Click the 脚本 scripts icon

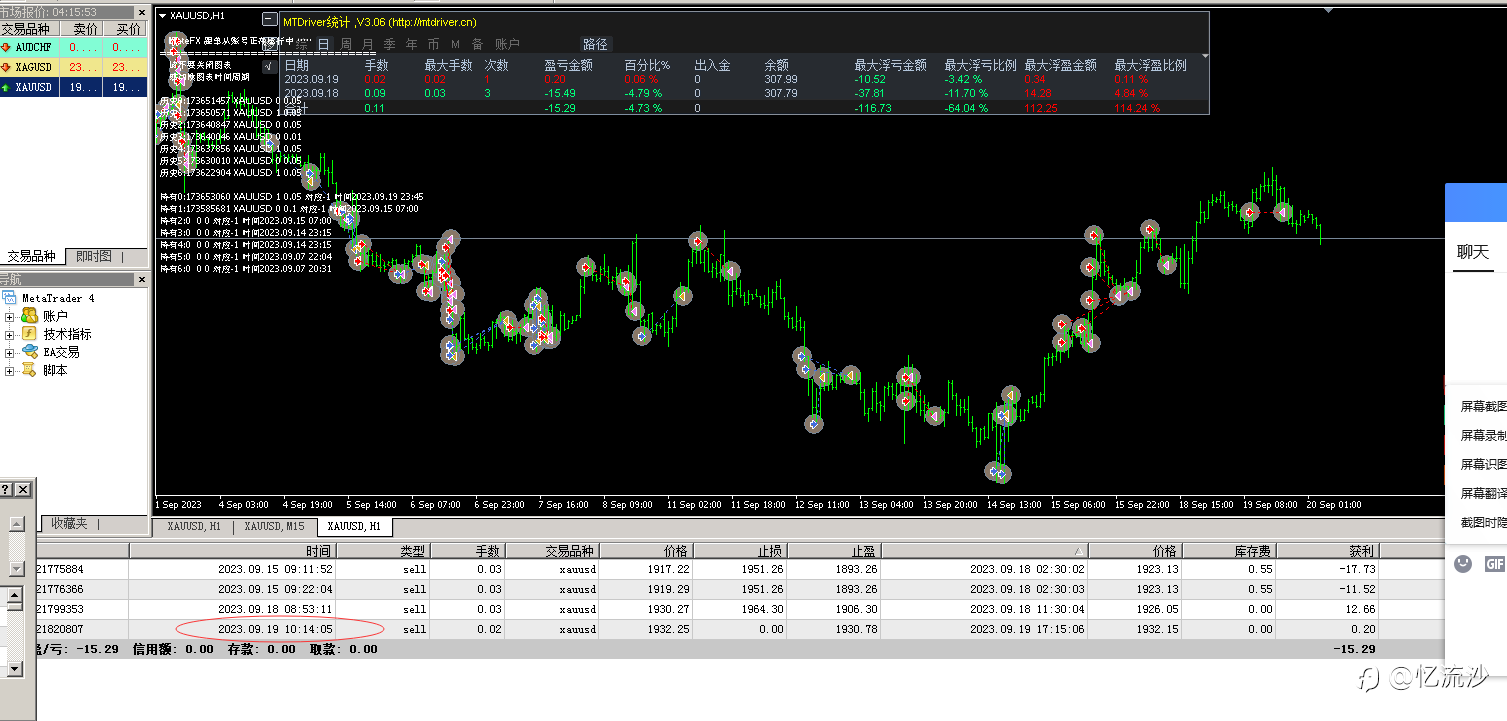30,370
